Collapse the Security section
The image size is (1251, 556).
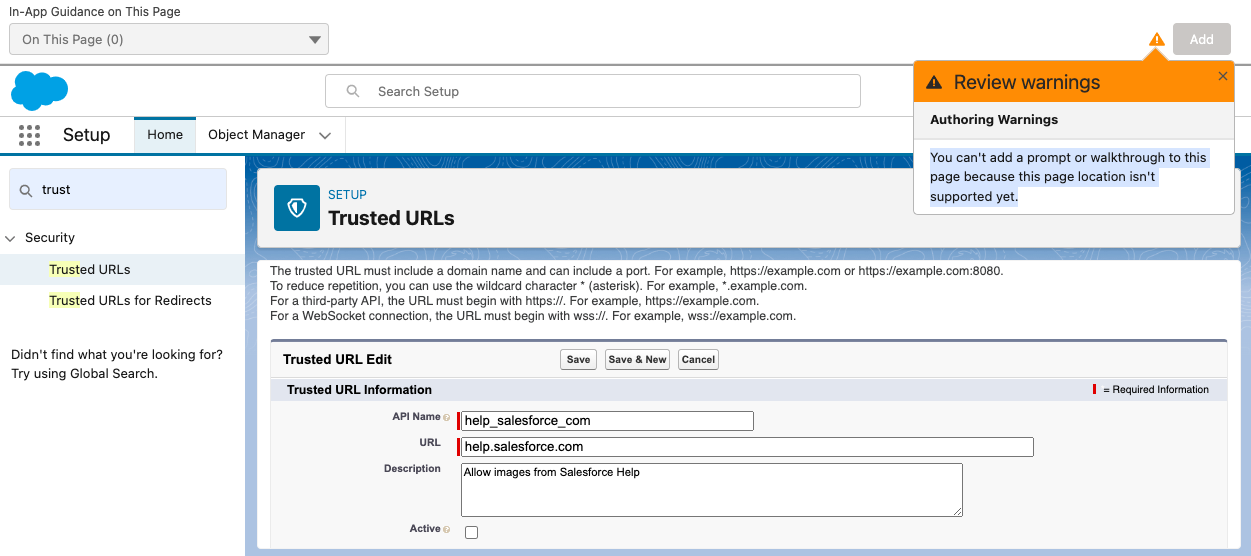tap(11, 238)
